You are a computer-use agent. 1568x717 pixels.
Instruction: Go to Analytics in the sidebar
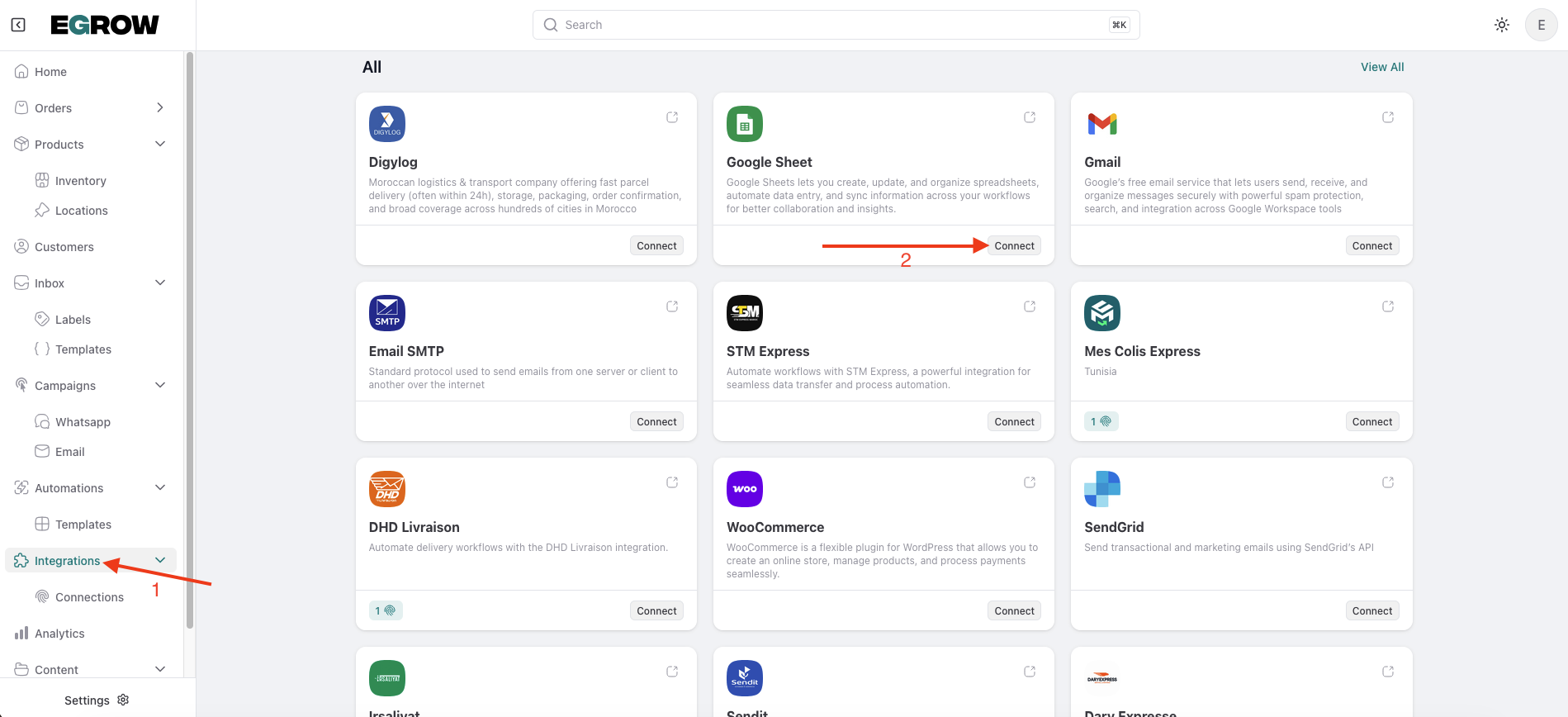pyautogui.click(x=59, y=634)
